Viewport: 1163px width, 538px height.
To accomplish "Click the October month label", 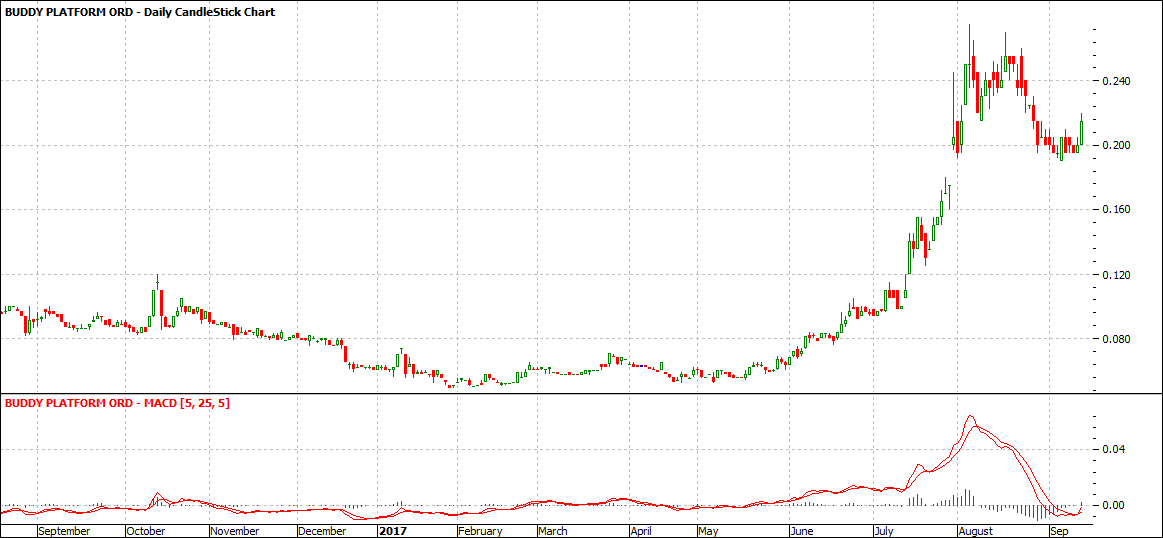I will [145, 531].
